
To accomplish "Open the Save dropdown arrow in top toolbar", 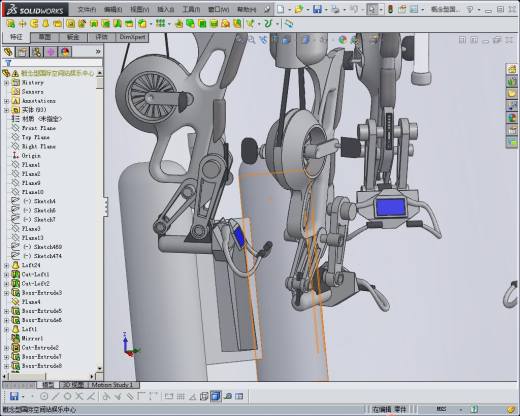I will [x=326, y=10].
